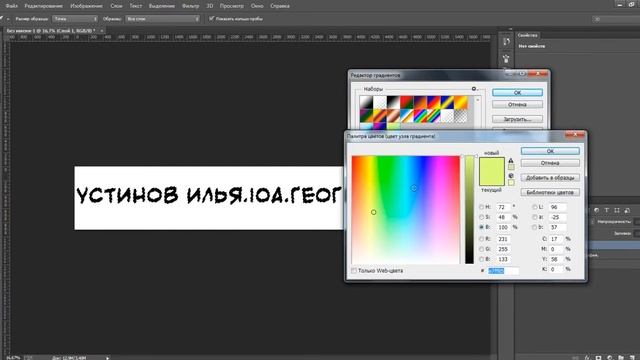Click inside the large color field
The image size is (640, 360).
[x=406, y=209]
